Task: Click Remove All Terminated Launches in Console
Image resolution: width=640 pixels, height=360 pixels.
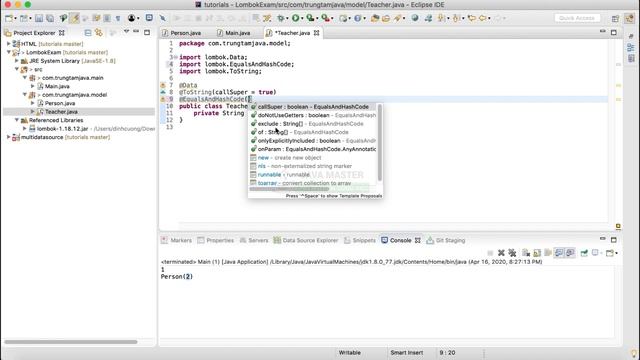Action: click(512, 253)
